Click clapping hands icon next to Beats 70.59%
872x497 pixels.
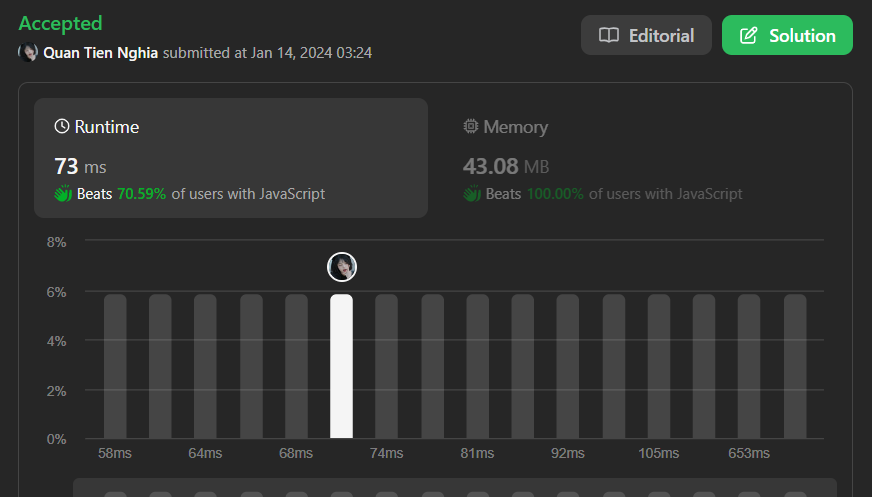coord(63,193)
